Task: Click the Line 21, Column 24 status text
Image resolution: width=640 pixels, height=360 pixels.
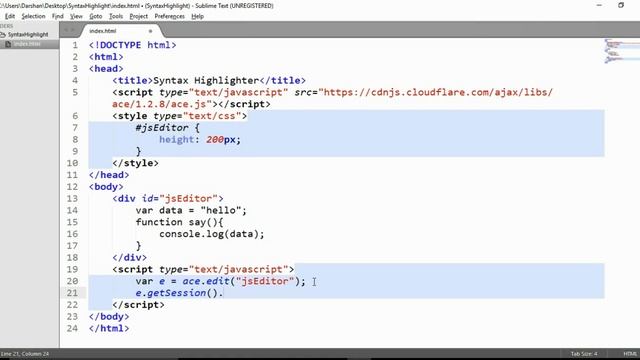Action: tap(24, 354)
